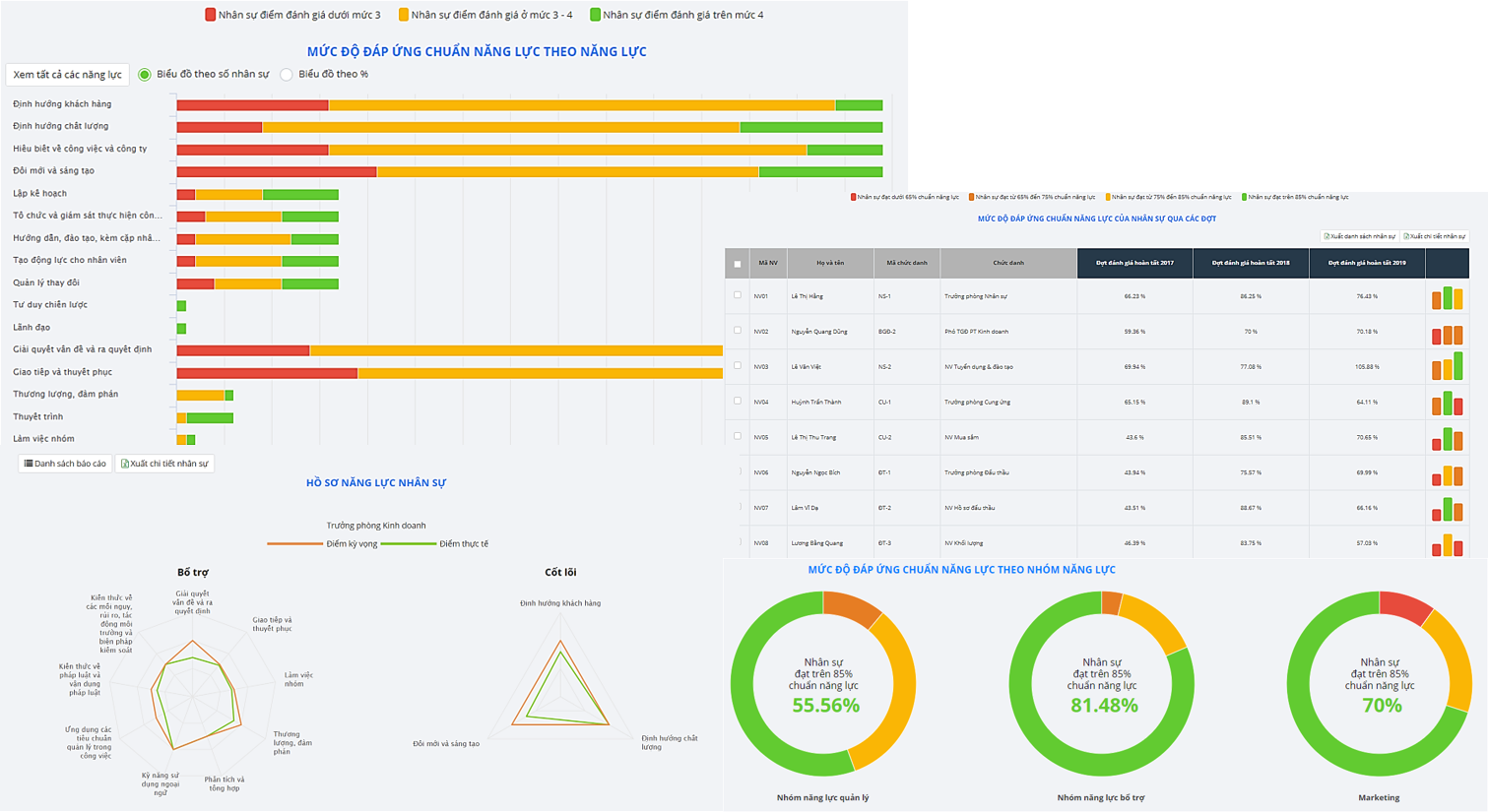Click the mini bar chart icon in Lê Thị Thu Trang's row
Screen dimensions: 1488x812
1448,438
